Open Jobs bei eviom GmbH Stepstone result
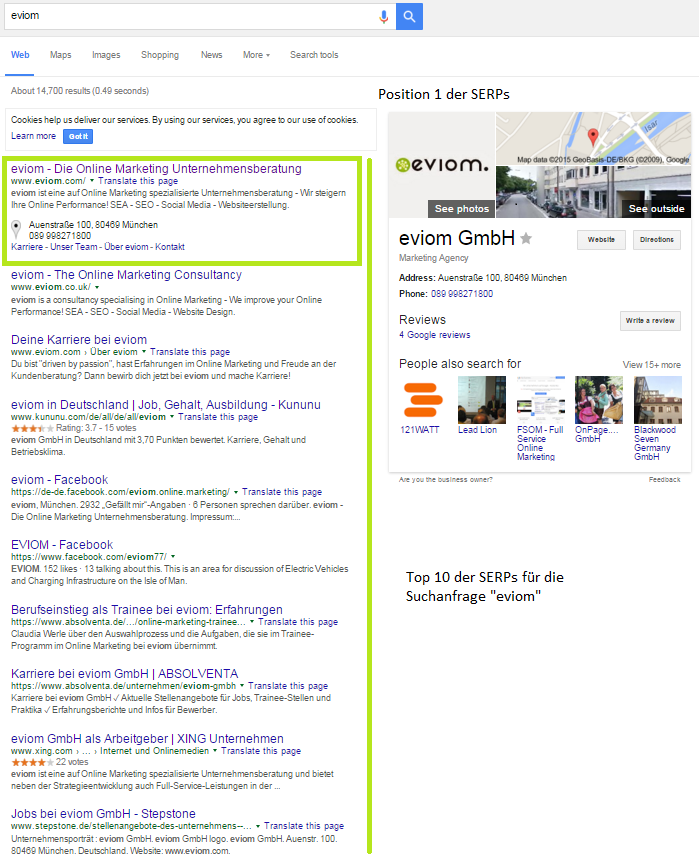699x863 pixels. 103,813
